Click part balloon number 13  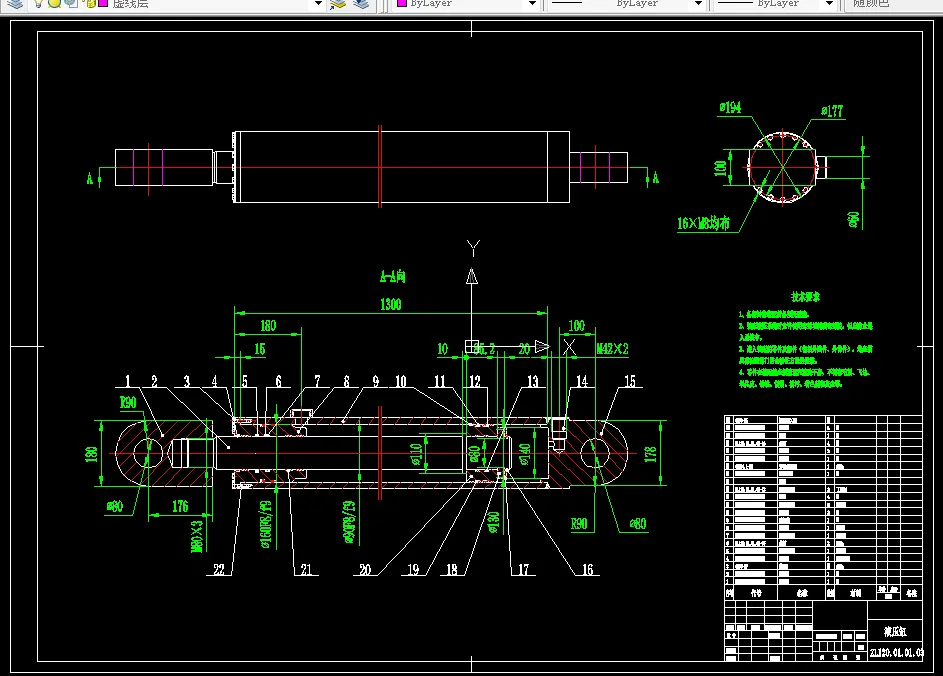point(533,381)
